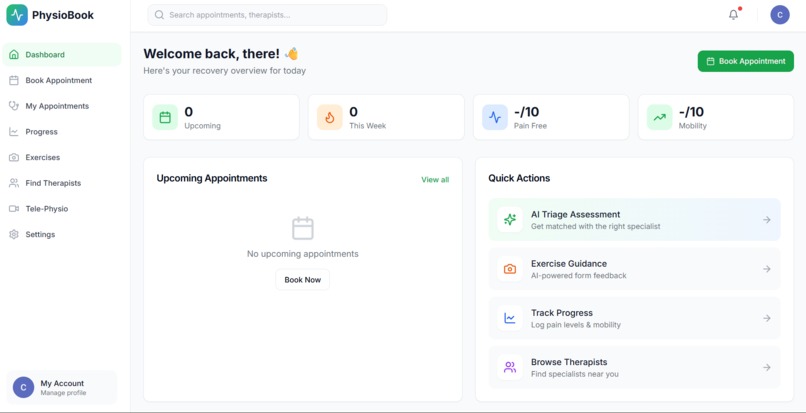Open Book Appointment from the sidebar
806x413 pixels.
point(62,80)
